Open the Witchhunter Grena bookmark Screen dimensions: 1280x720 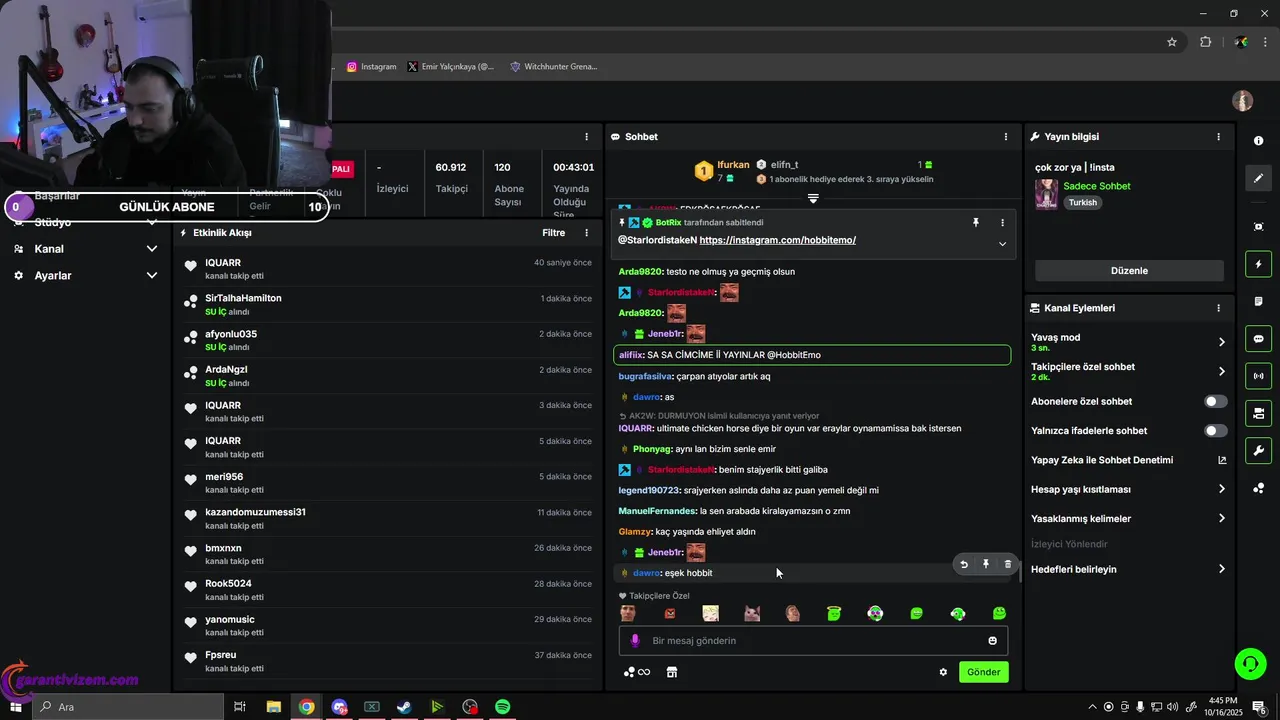(x=553, y=67)
